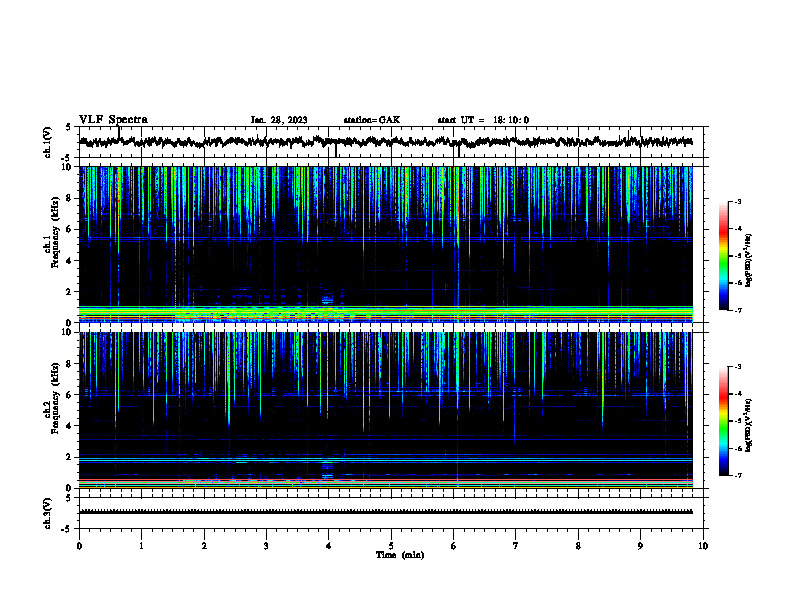This screenshot has height=612, width=792.
Task: Select the 9 minute tick on time axis
Action: point(640,546)
